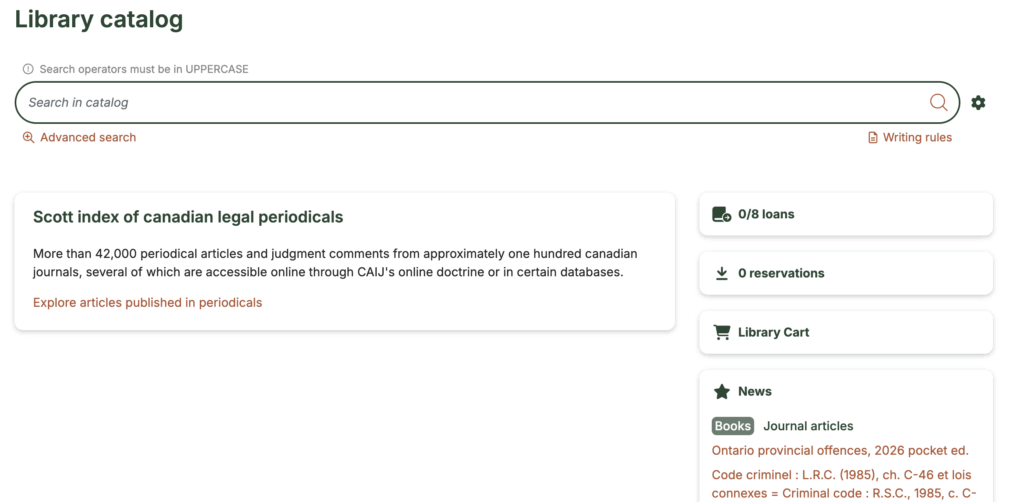1024x502 pixels.
Task: Open the Writing rules link
Action: click(918, 138)
